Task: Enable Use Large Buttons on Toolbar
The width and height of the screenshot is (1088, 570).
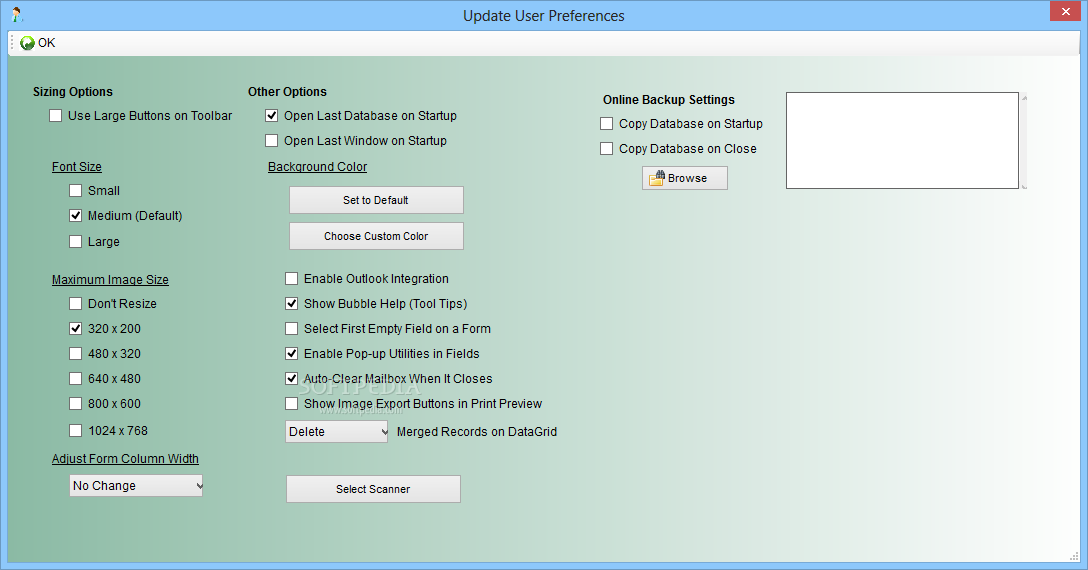Action: click(x=56, y=116)
